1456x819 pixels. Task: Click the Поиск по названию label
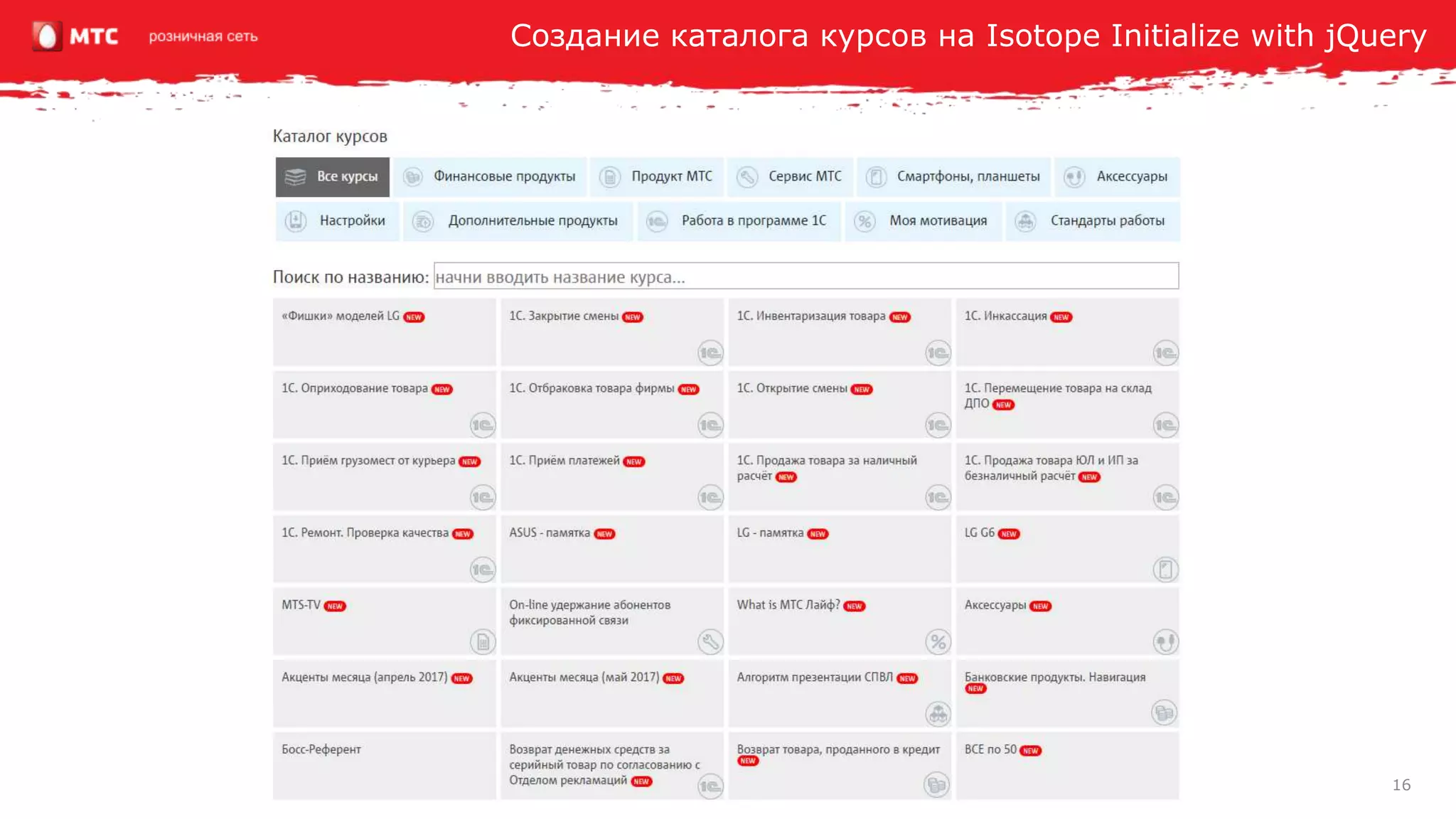(x=351, y=277)
